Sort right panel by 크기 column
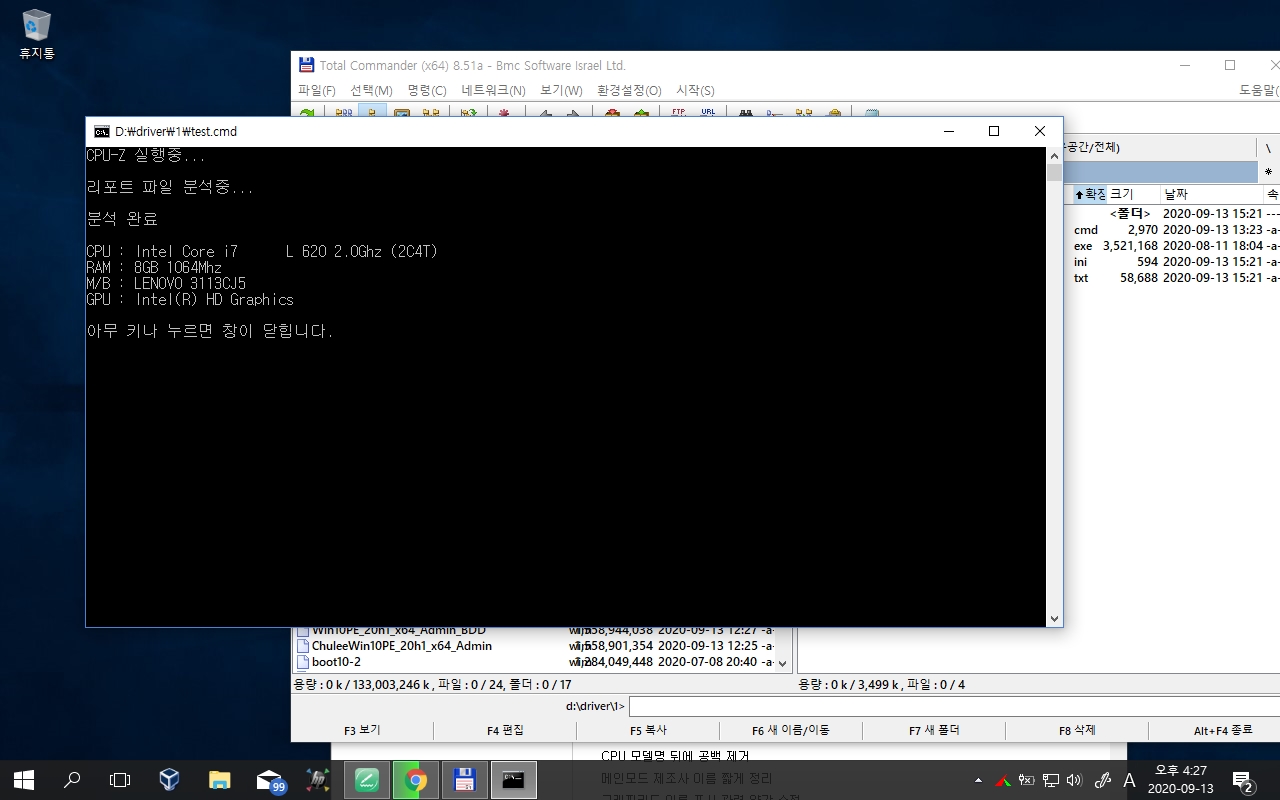Screen dimensions: 1280x800 1133,194
